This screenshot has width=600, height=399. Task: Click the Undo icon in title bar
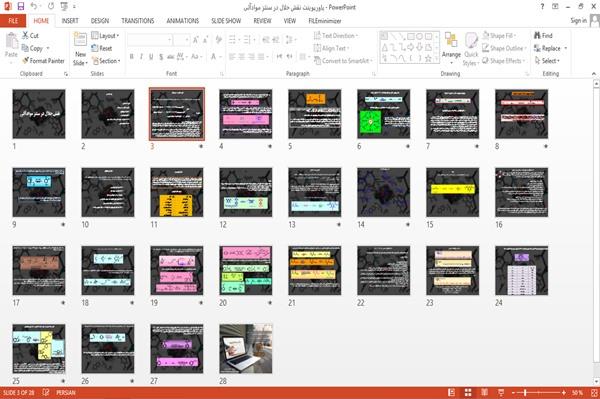34,6
